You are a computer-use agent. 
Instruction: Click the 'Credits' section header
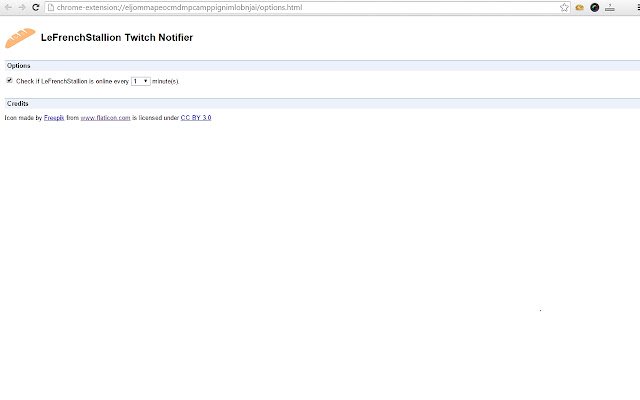[322, 104]
